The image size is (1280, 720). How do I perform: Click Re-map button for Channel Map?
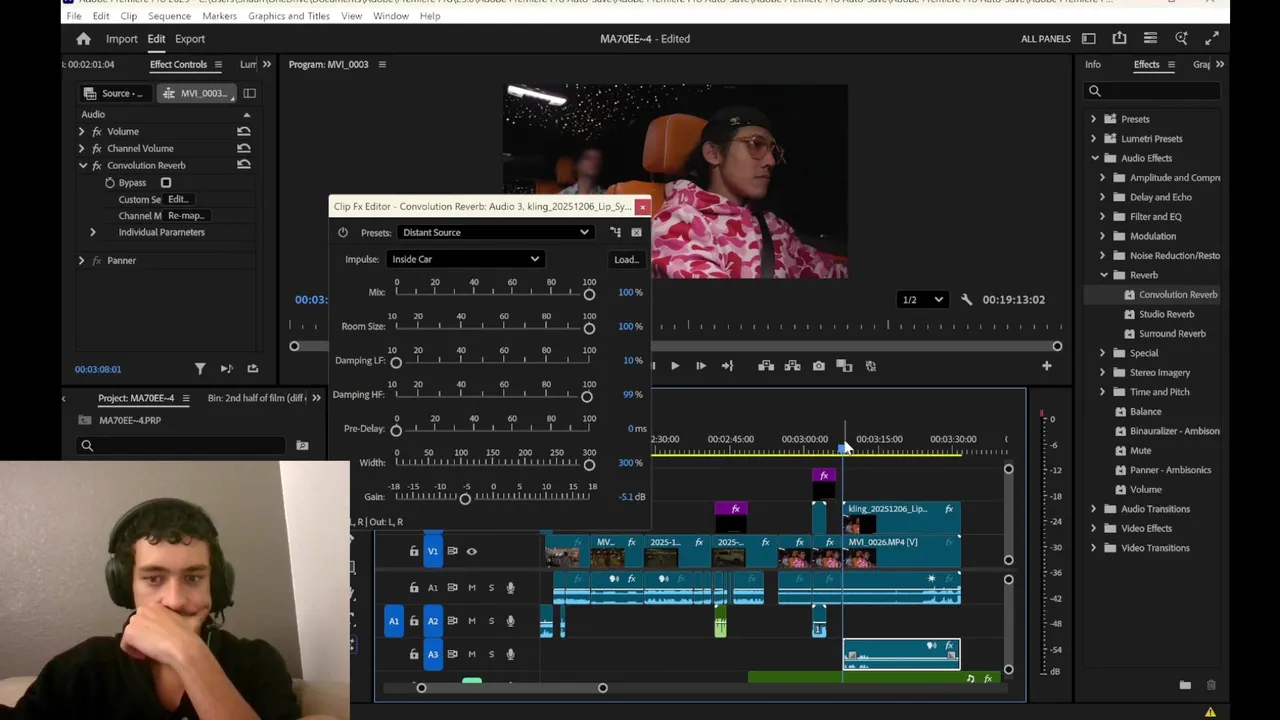point(186,216)
